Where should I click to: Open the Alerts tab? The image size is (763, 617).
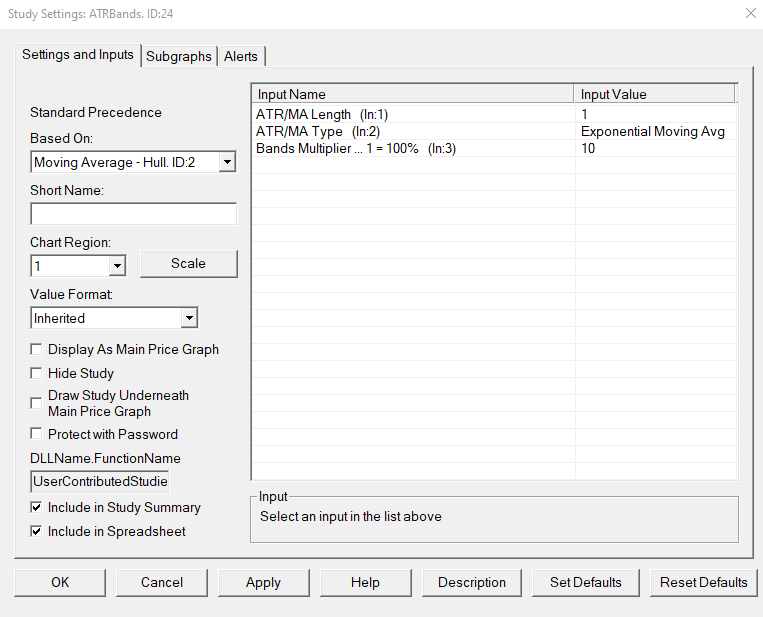tap(240, 56)
